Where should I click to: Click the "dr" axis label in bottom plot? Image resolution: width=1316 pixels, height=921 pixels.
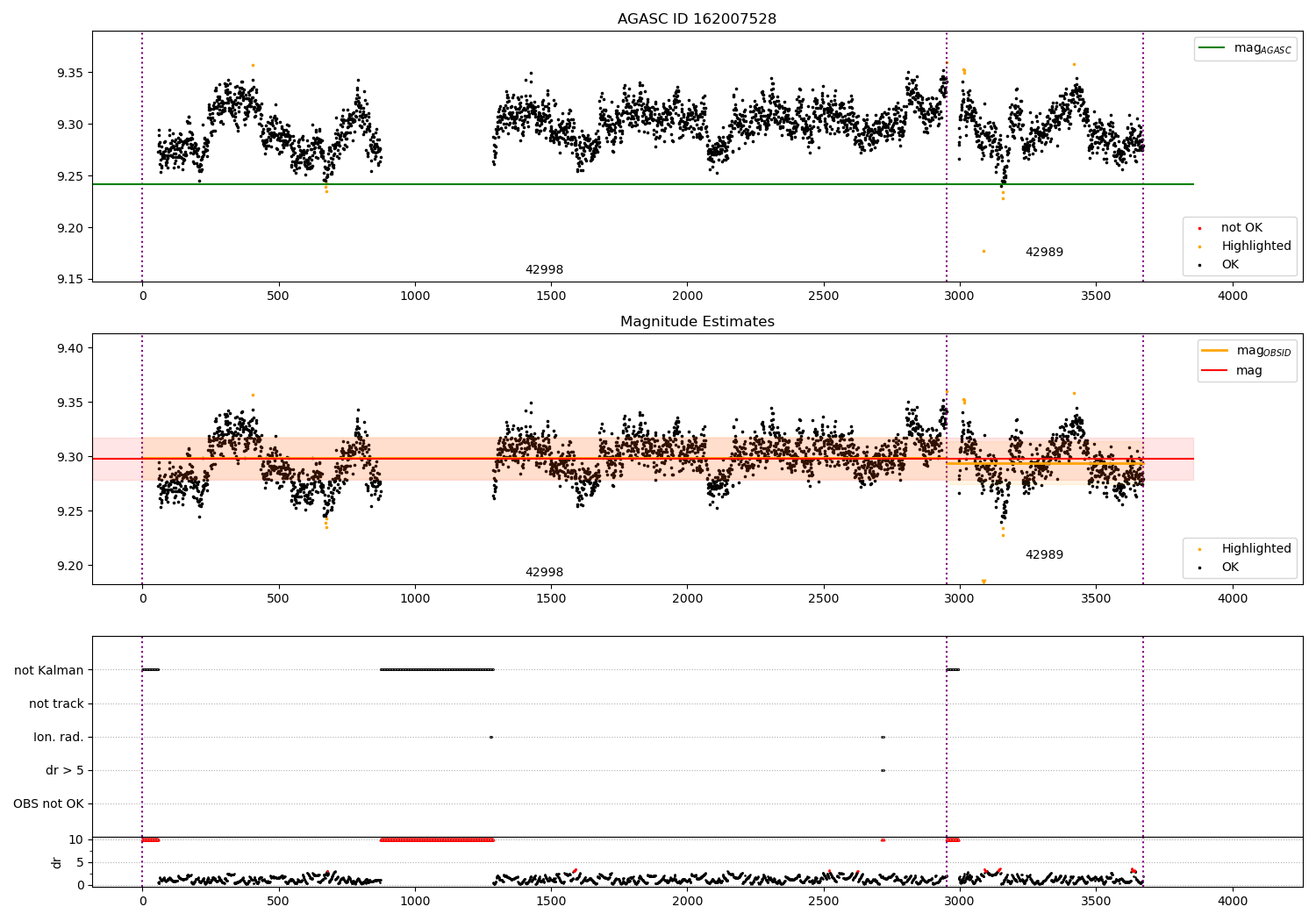click(57, 862)
